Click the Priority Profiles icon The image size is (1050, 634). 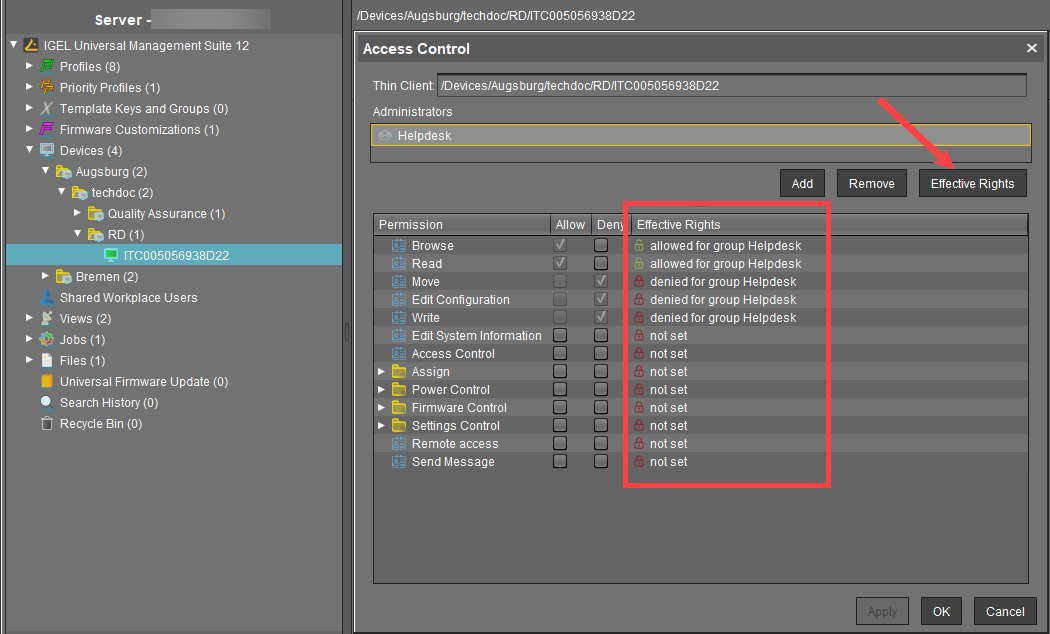[47, 88]
